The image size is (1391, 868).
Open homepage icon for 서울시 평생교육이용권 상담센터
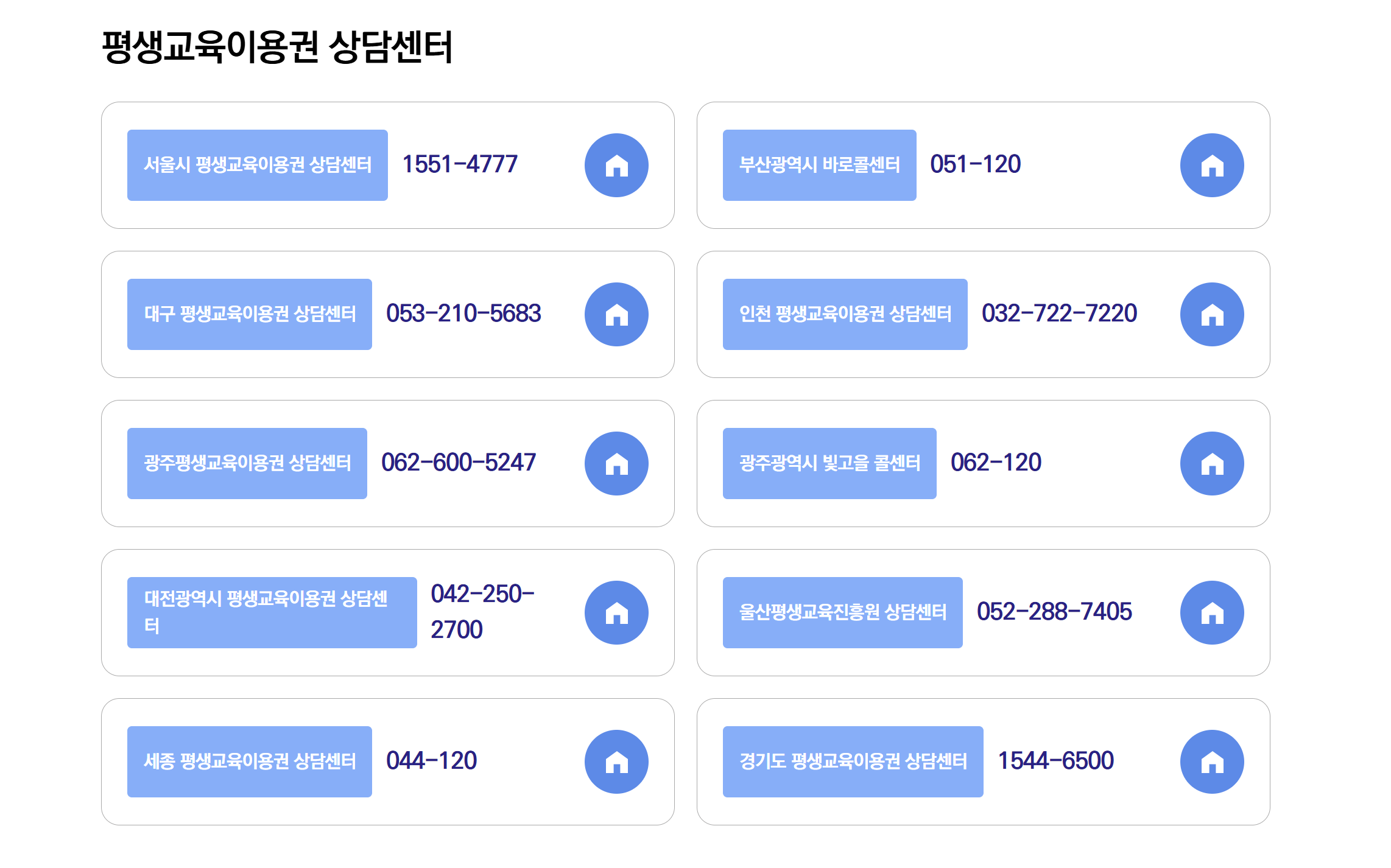tap(616, 164)
